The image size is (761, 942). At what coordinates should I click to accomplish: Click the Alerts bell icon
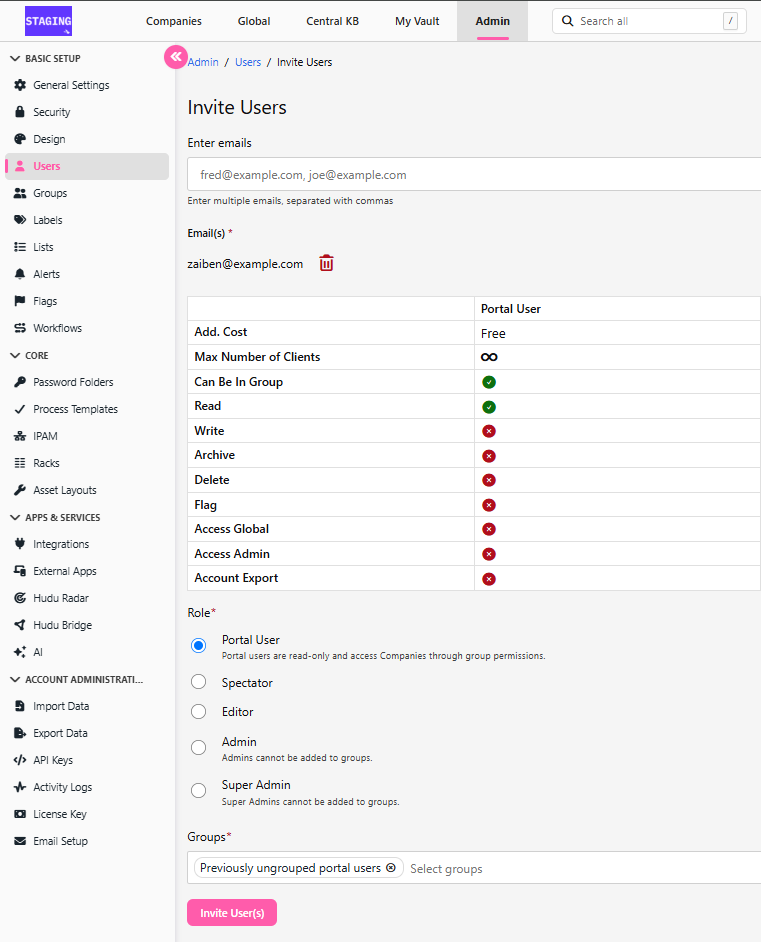[20, 275]
